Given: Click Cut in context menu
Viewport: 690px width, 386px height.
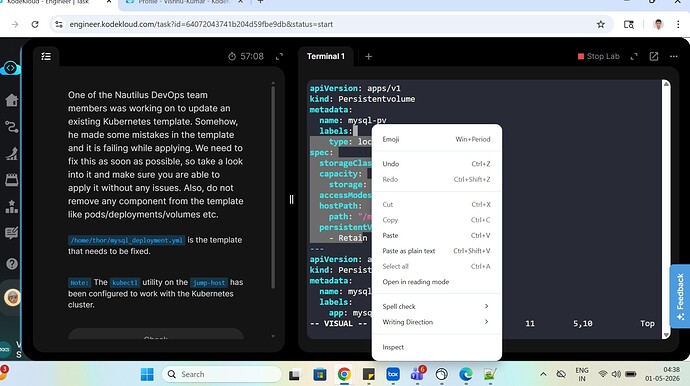Looking at the screenshot, I should pyautogui.click(x=437, y=204).
